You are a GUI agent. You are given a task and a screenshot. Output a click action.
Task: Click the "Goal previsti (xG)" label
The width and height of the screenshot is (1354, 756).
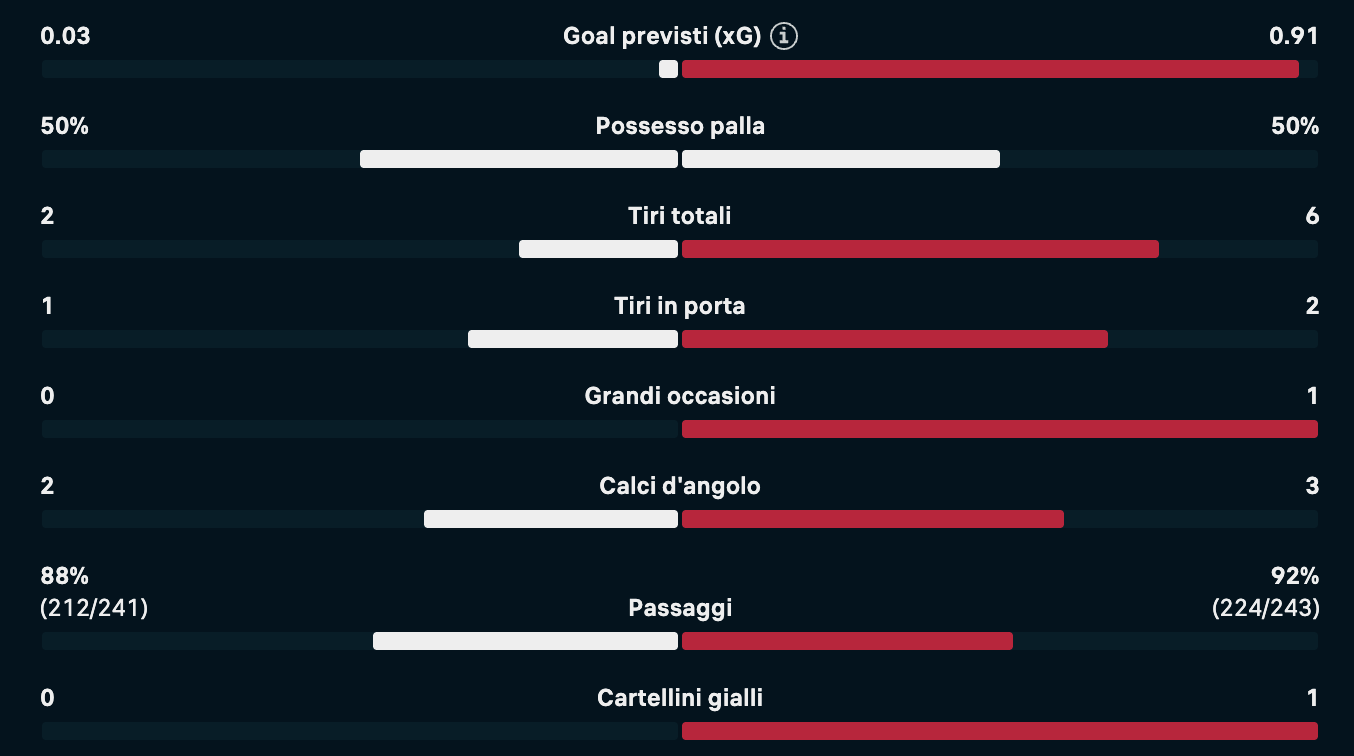point(662,37)
